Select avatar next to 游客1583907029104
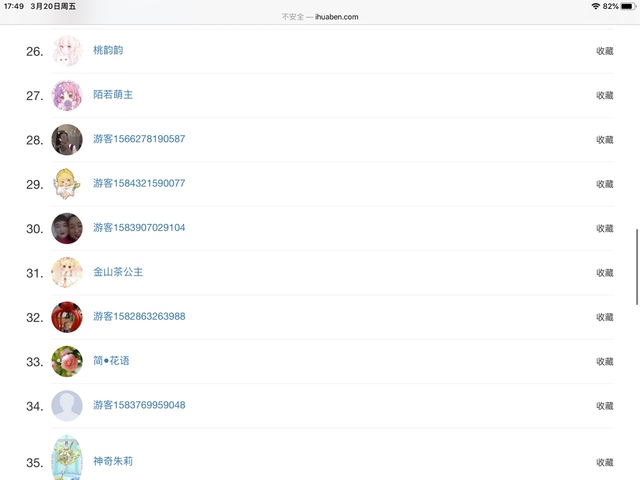640x480 pixels. tap(67, 228)
